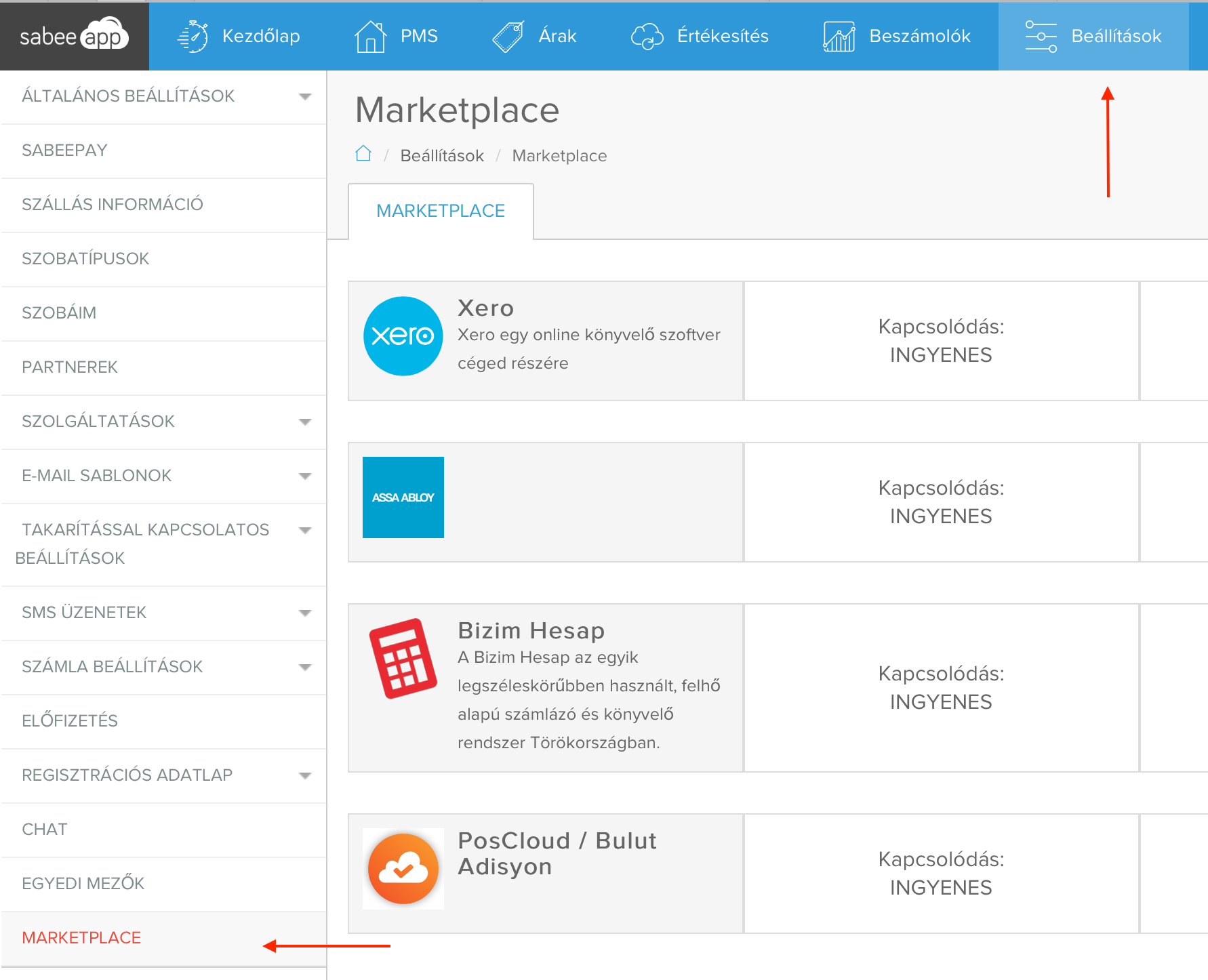Expand Általános beállítások arrow
The height and width of the screenshot is (980, 1208).
tap(305, 96)
